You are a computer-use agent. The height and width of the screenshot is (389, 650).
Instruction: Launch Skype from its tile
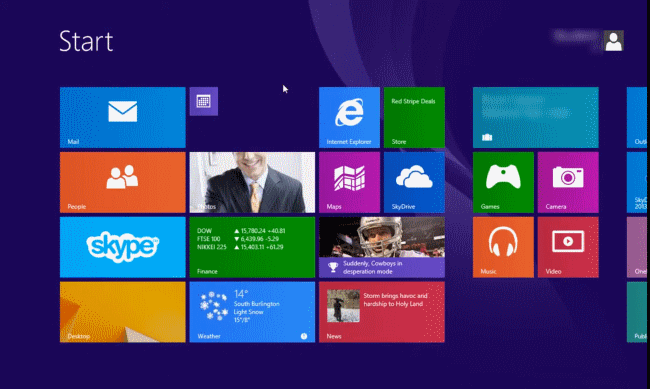click(123, 247)
